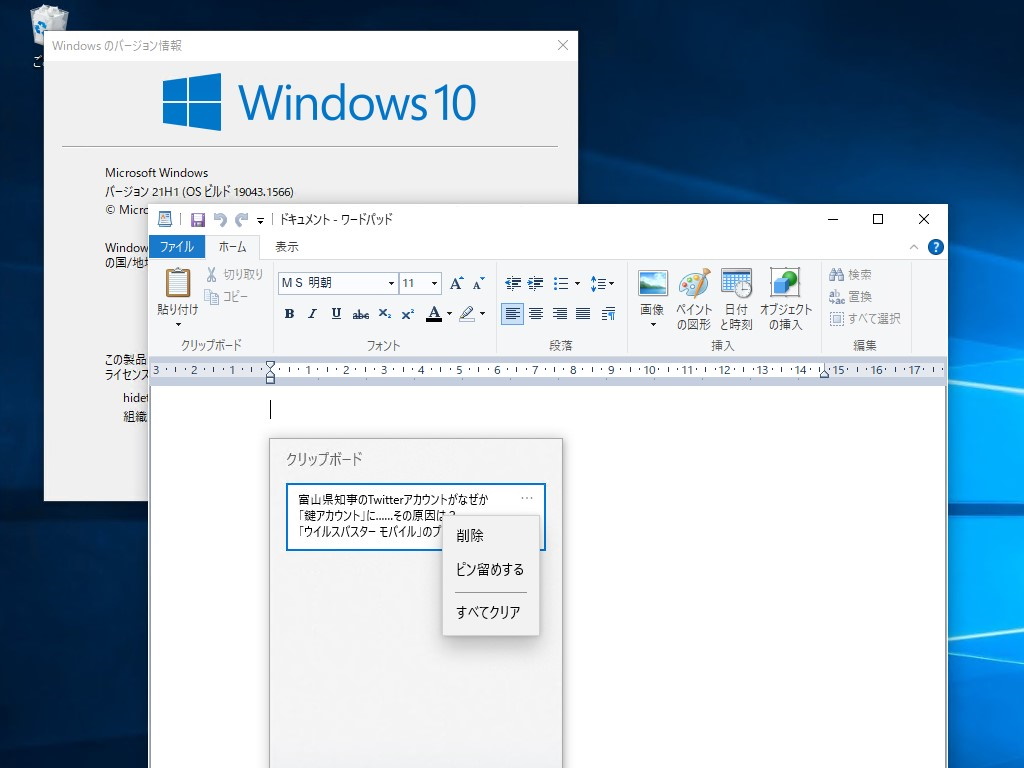Toggle bold formatting
The width and height of the screenshot is (1024, 768).
coord(289,313)
